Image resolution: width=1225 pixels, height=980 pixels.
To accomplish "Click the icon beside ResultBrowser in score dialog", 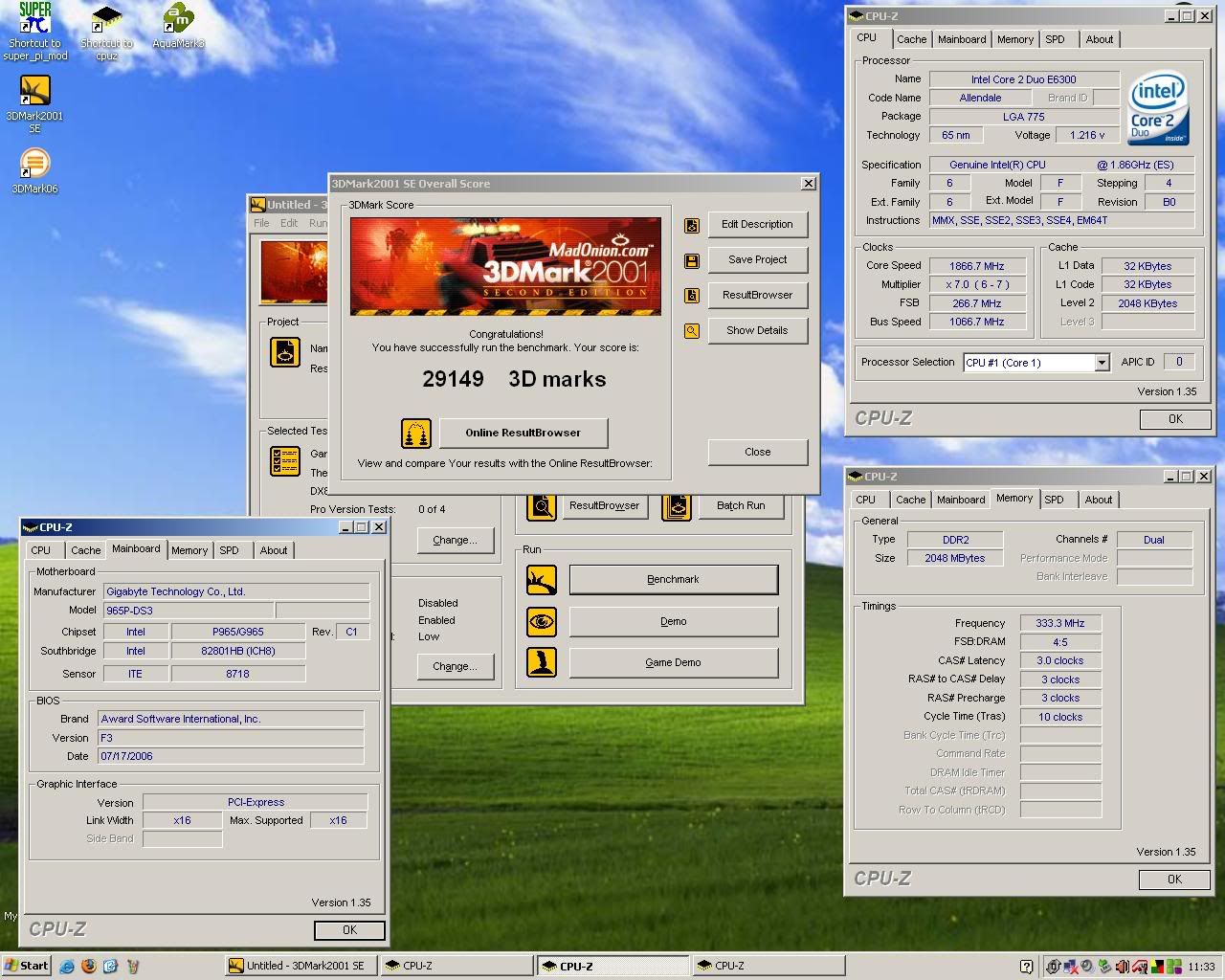I will click(x=692, y=297).
